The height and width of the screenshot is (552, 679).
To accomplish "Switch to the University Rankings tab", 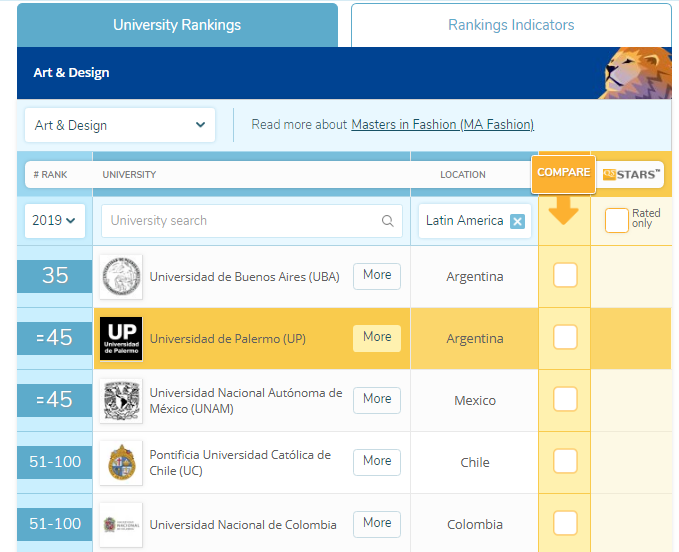I will (177, 25).
